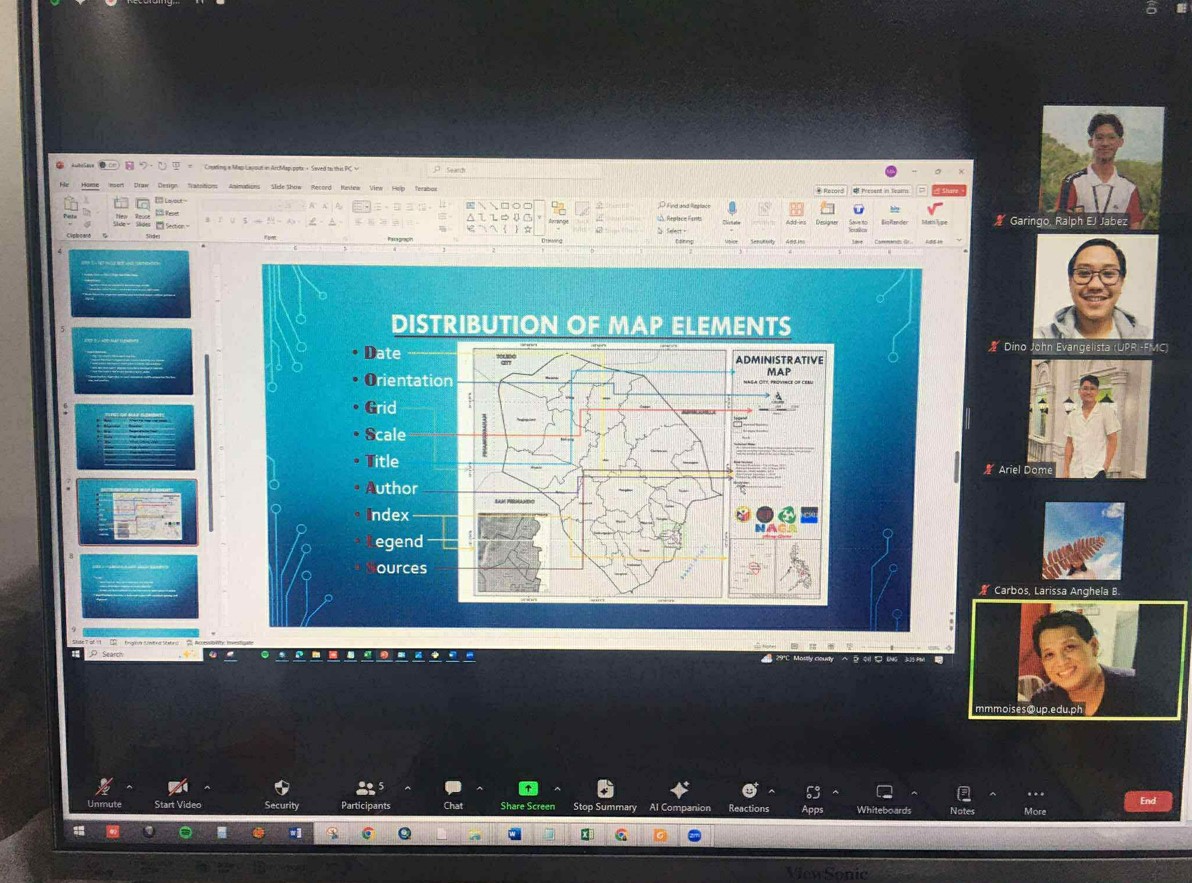The width and height of the screenshot is (1192, 883).
Task: Open the Section dropdown in Slides group
Action: [x=172, y=226]
